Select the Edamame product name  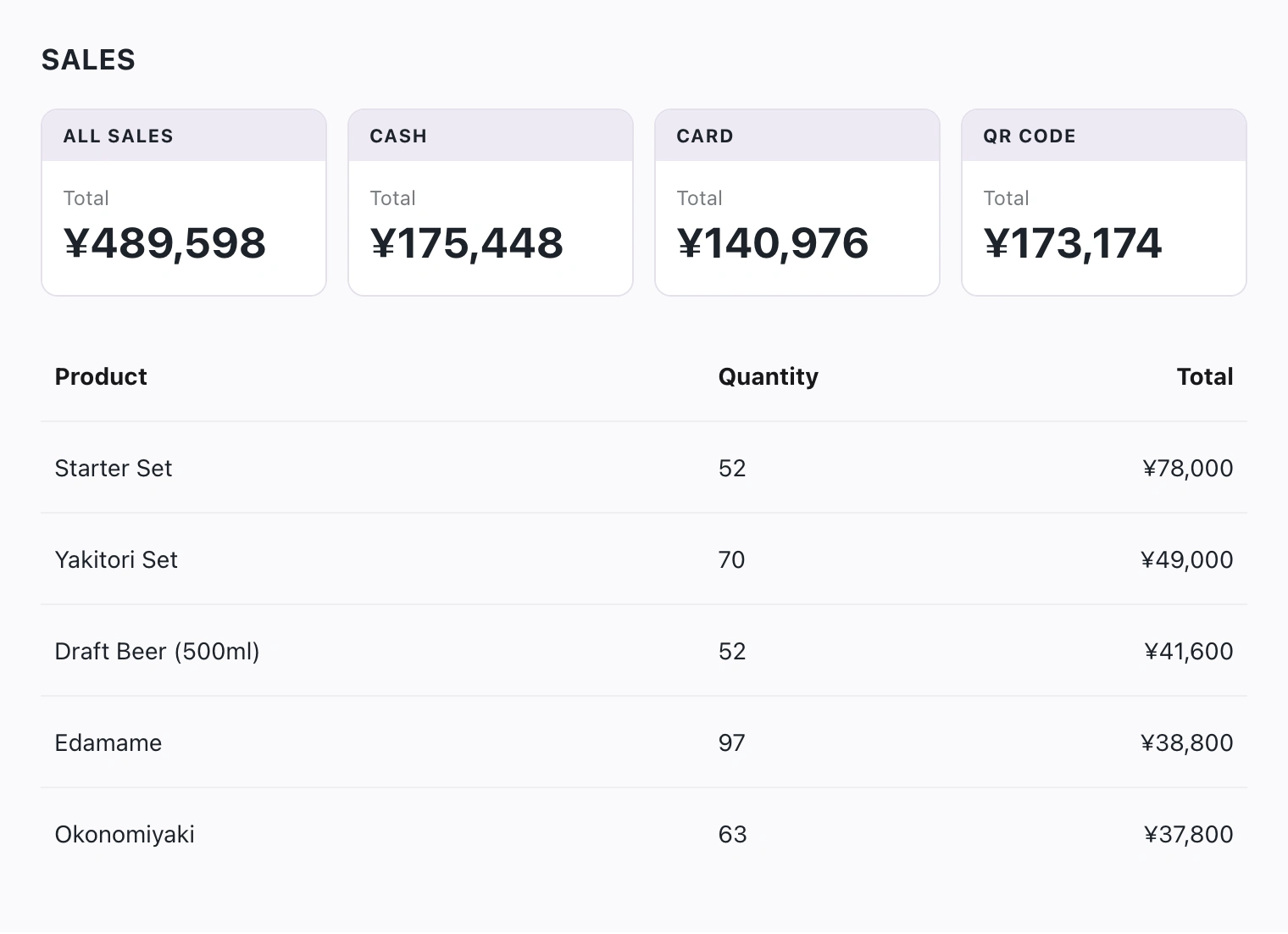pyautogui.click(x=108, y=742)
